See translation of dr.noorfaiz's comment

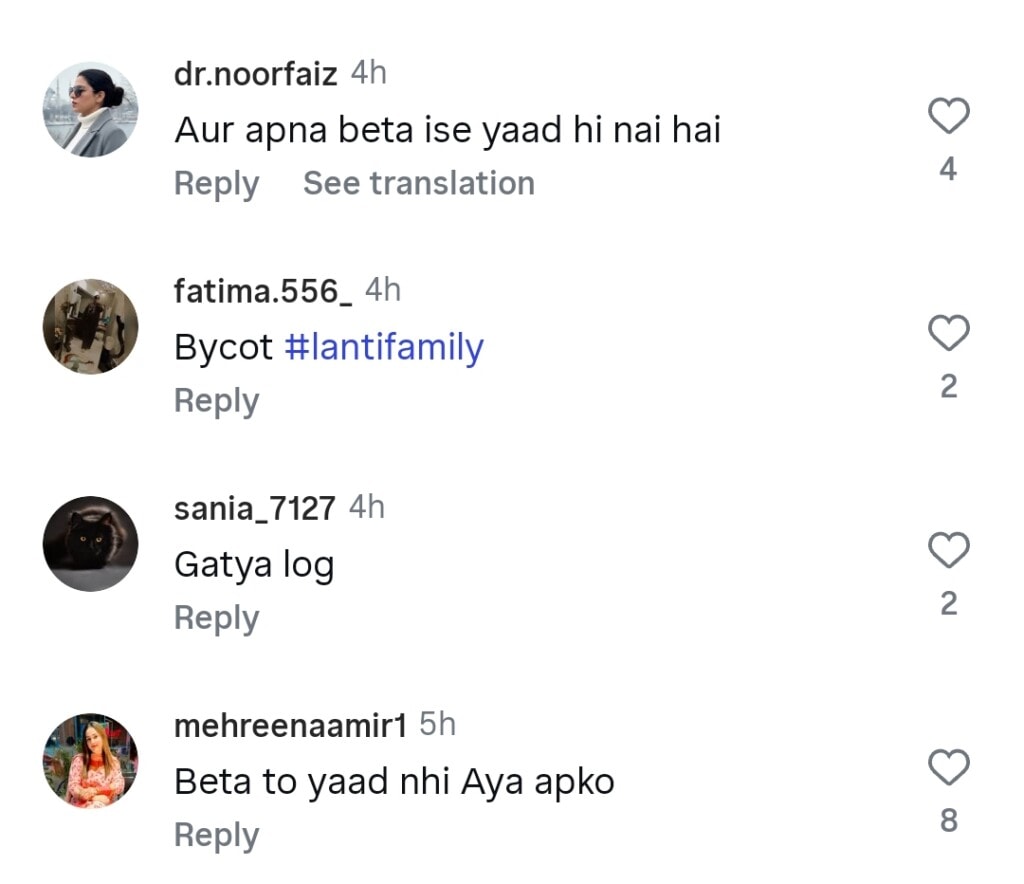pyautogui.click(x=418, y=184)
